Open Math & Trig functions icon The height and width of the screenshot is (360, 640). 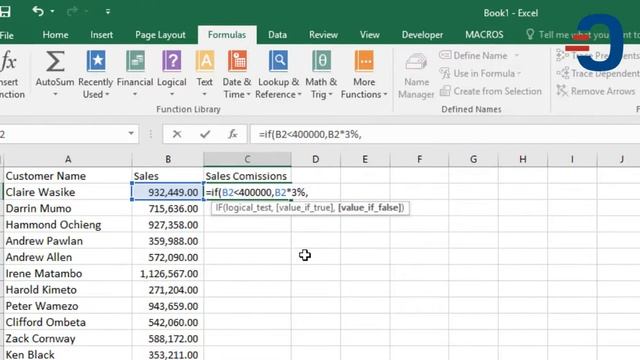click(x=322, y=61)
